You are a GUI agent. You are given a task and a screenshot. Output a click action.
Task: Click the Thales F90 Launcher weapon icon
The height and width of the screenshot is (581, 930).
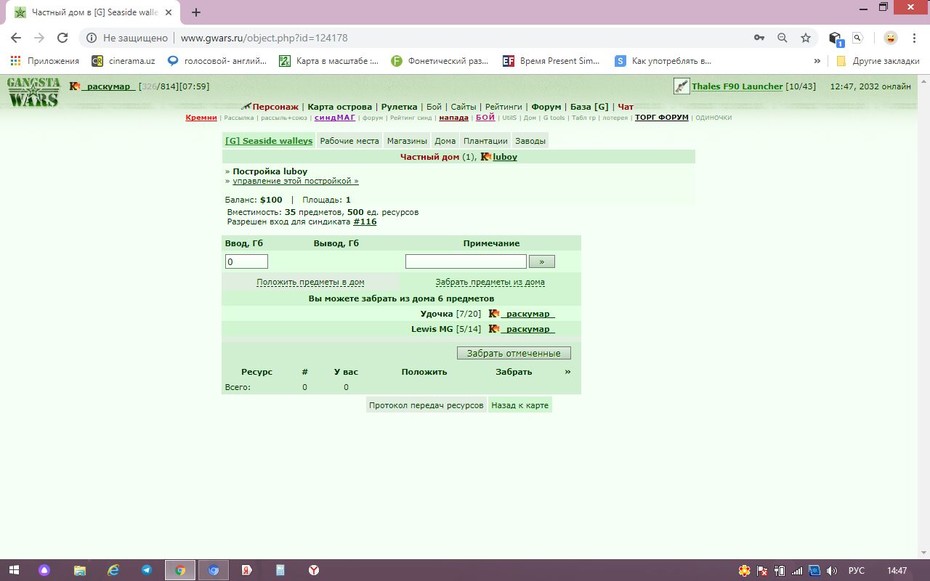[x=681, y=87]
